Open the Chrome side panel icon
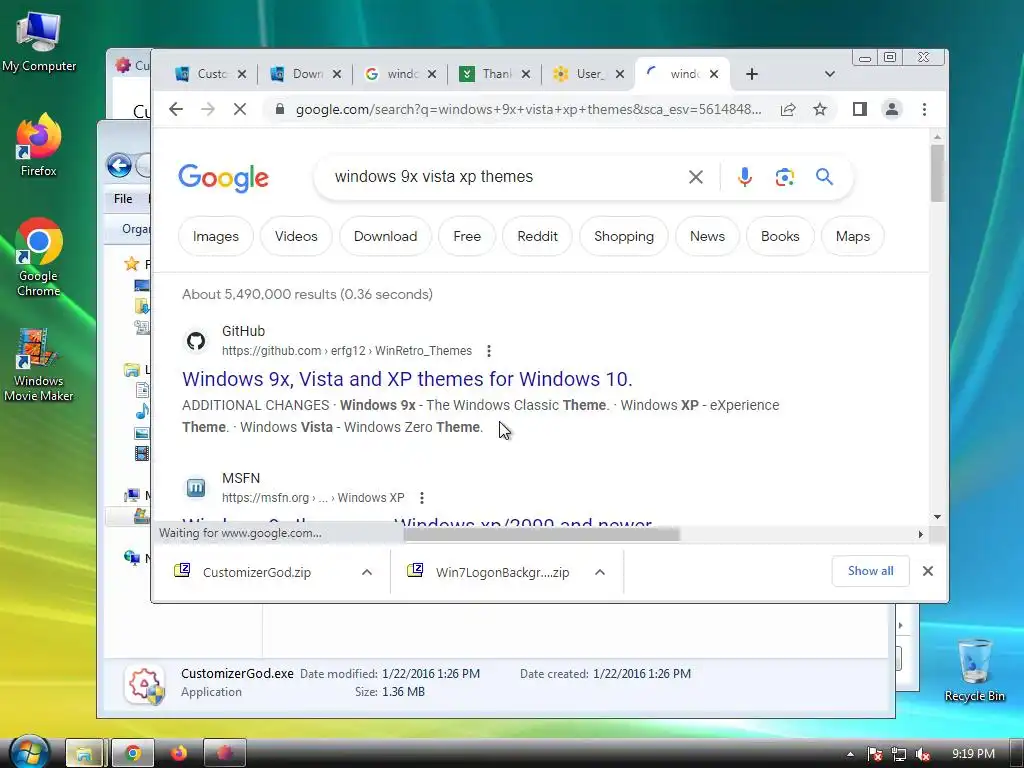 tap(859, 109)
